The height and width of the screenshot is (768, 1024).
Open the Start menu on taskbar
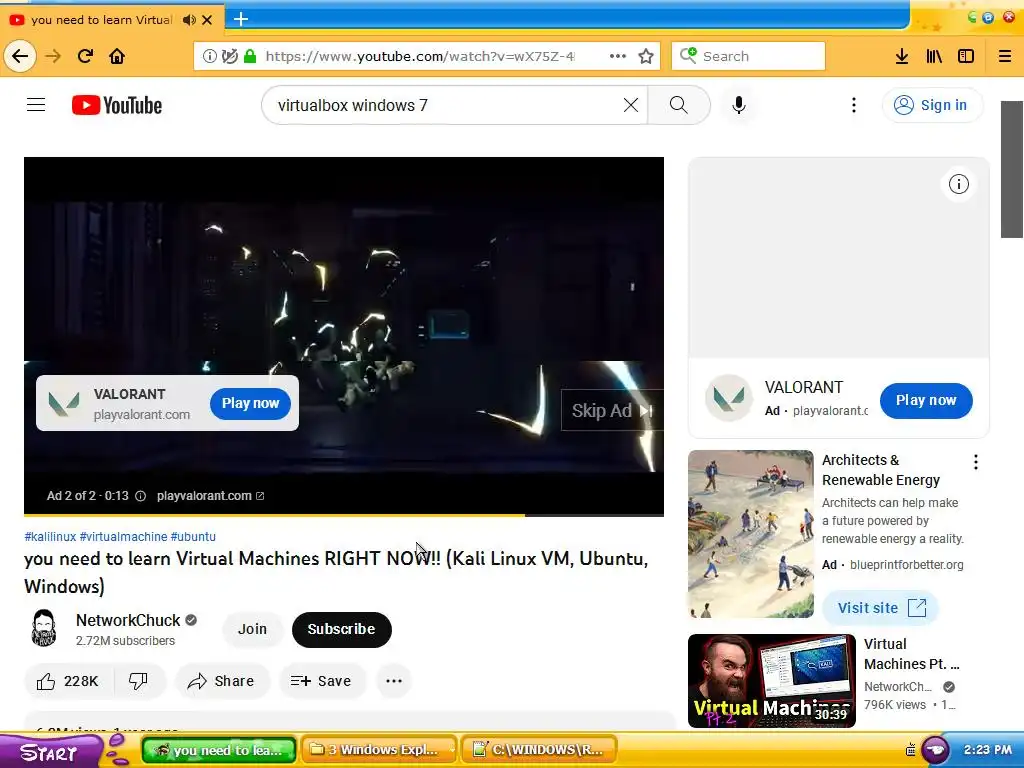point(51,751)
